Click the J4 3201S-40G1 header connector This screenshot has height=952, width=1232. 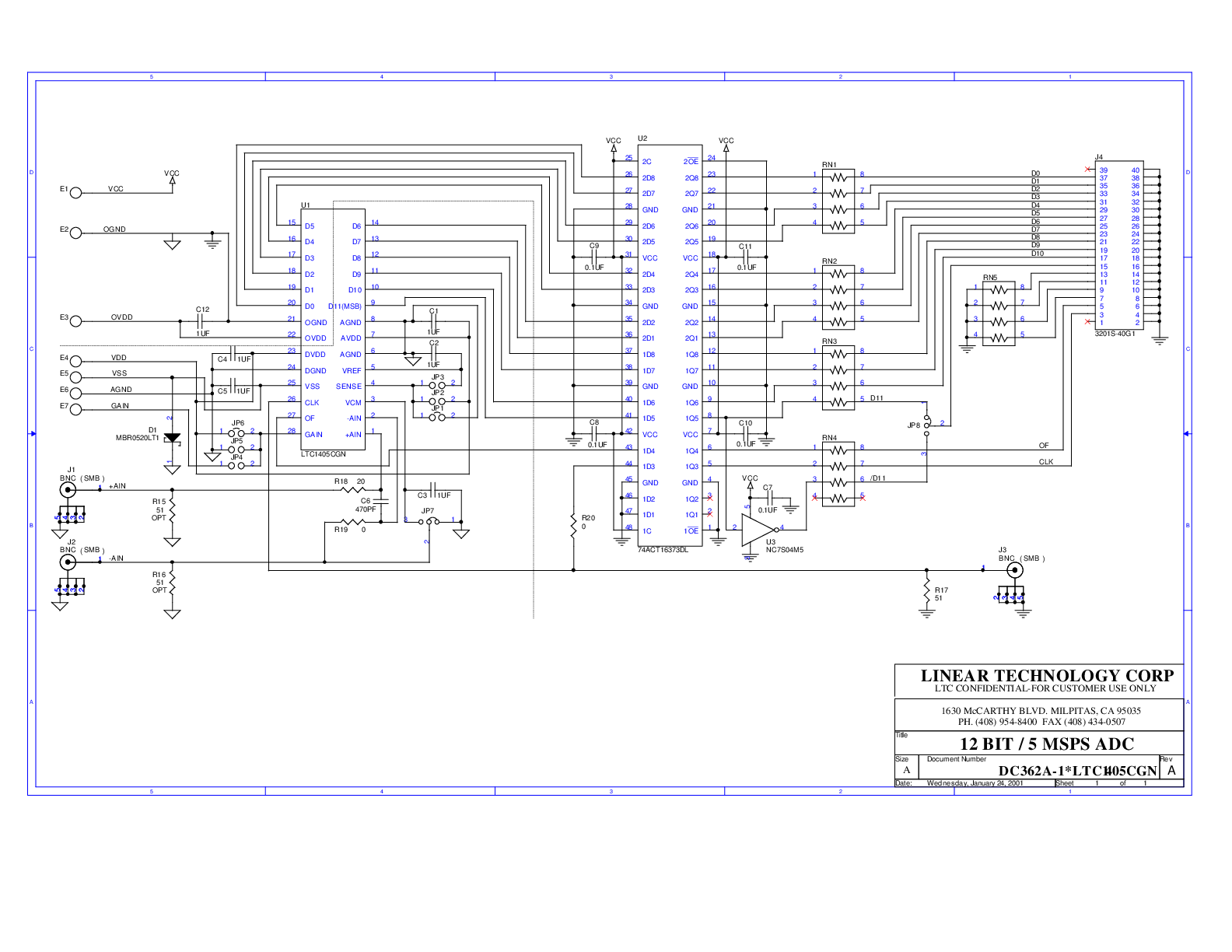coord(1118,246)
